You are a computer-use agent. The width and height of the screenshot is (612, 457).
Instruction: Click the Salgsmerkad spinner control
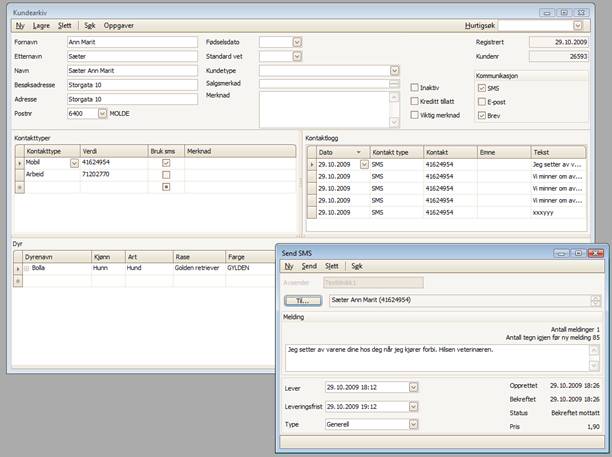(x=395, y=84)
